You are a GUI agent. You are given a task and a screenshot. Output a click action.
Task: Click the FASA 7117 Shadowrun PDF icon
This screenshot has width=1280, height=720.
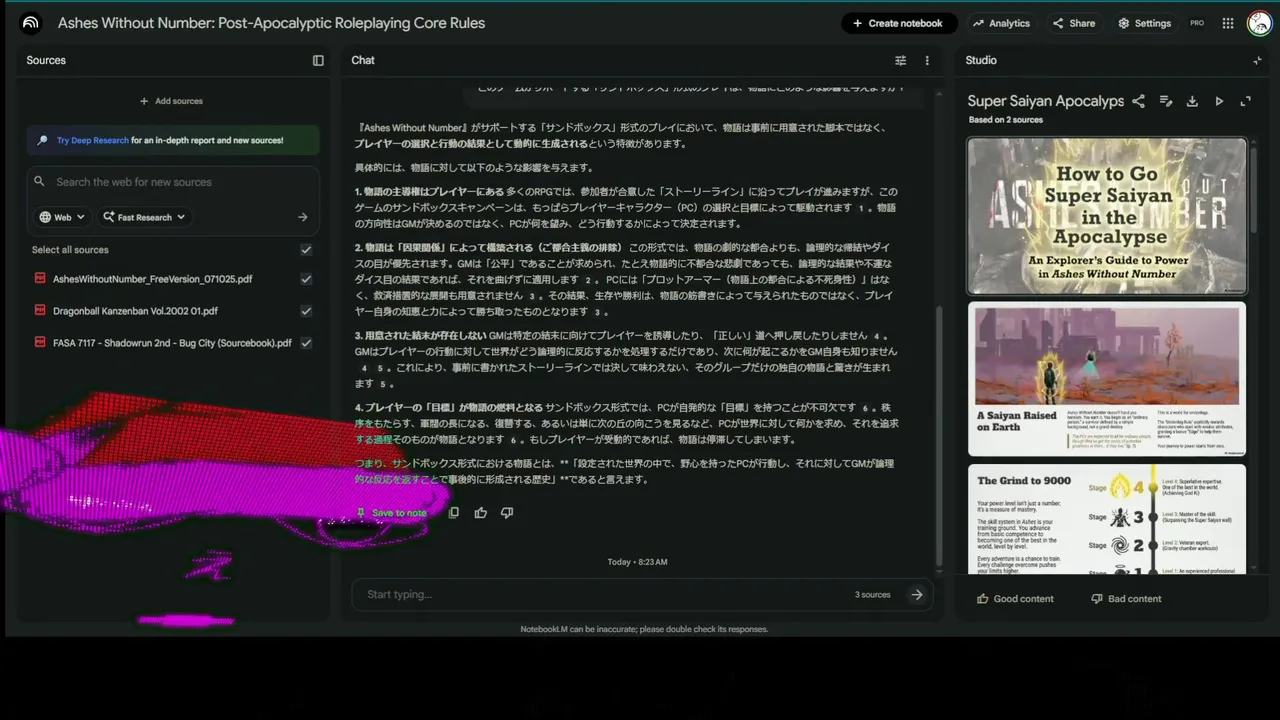(40, 343)
